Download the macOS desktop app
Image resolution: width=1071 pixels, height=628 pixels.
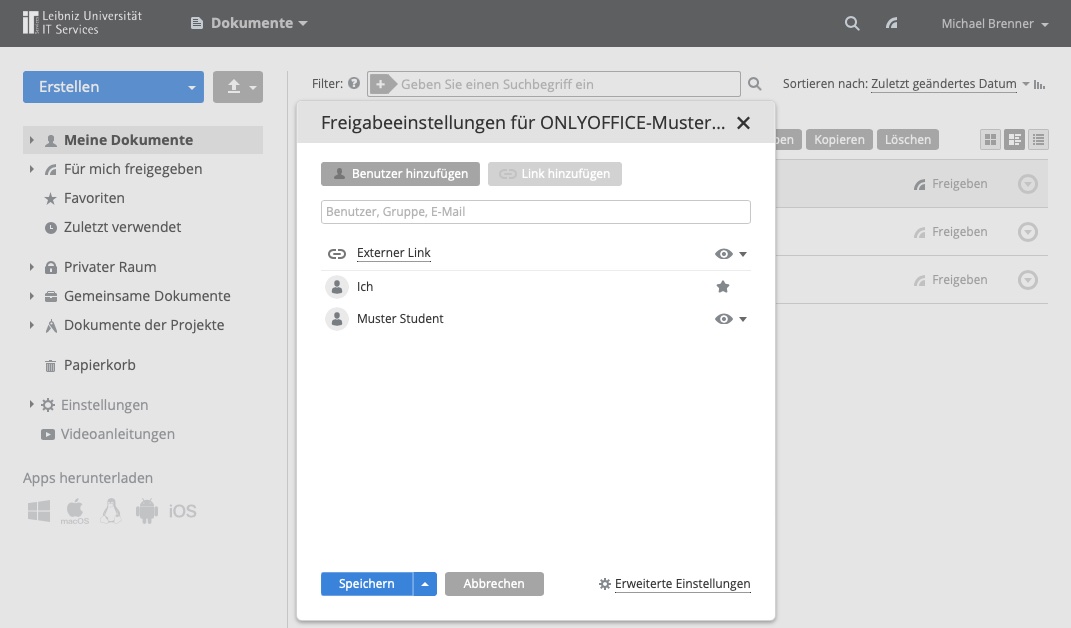pyautogui.click(x=74, y=511)
